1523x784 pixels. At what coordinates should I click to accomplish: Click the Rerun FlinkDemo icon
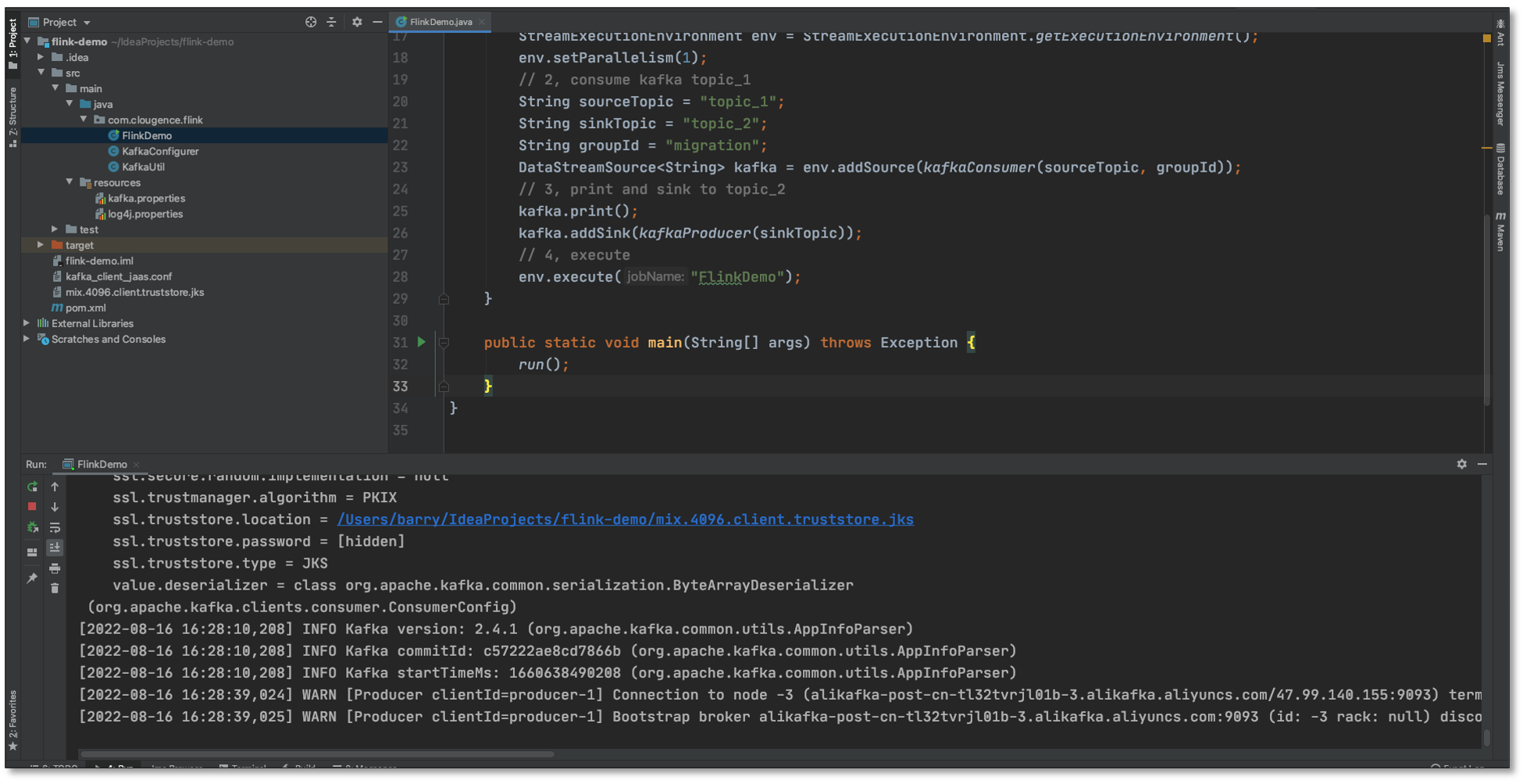click(x=32, y=486)
